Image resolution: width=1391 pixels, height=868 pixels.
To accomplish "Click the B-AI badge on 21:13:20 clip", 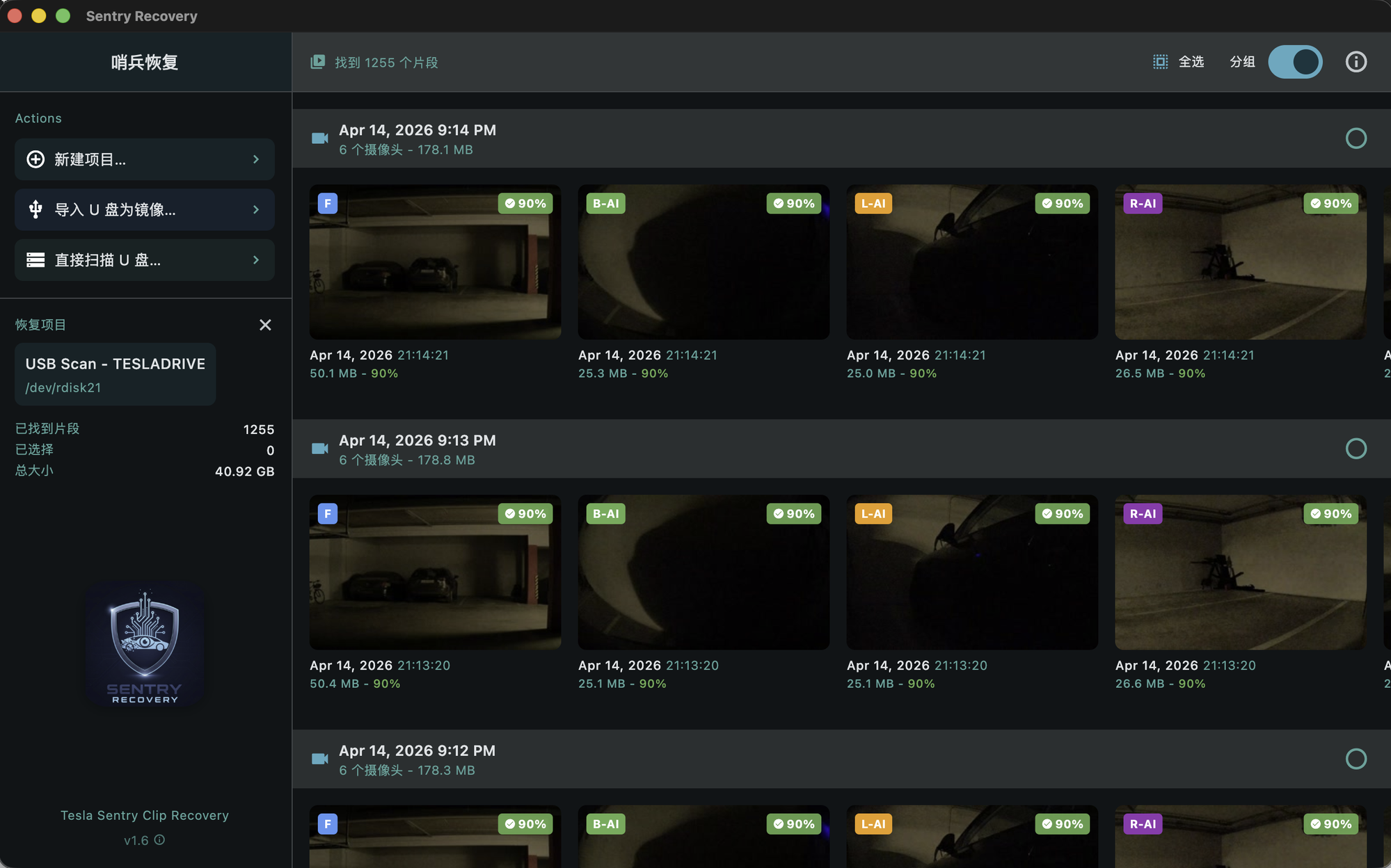I will click(x=605, y=513).
